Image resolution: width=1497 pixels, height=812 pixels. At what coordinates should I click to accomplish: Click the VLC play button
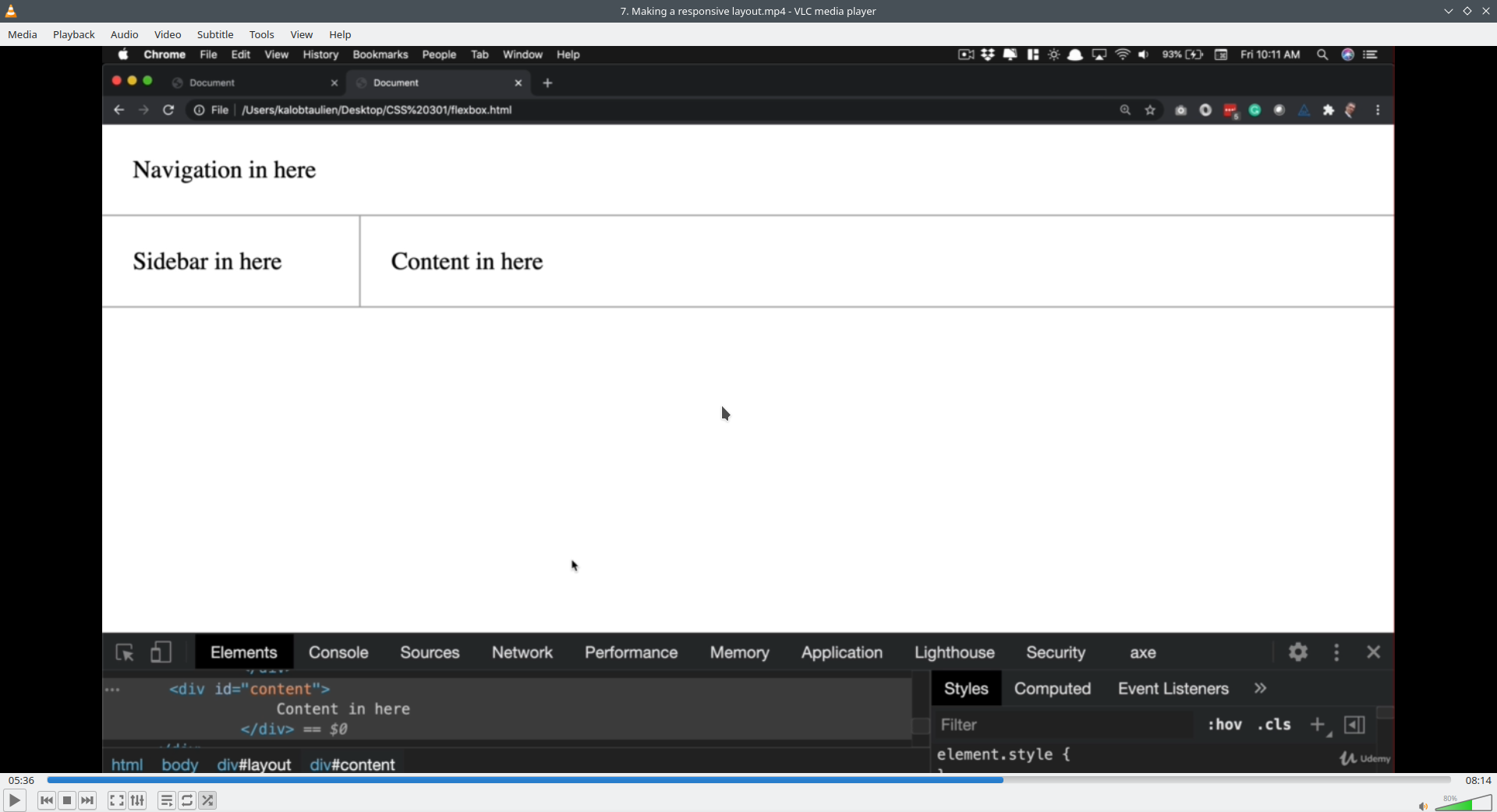pos(14,800)
